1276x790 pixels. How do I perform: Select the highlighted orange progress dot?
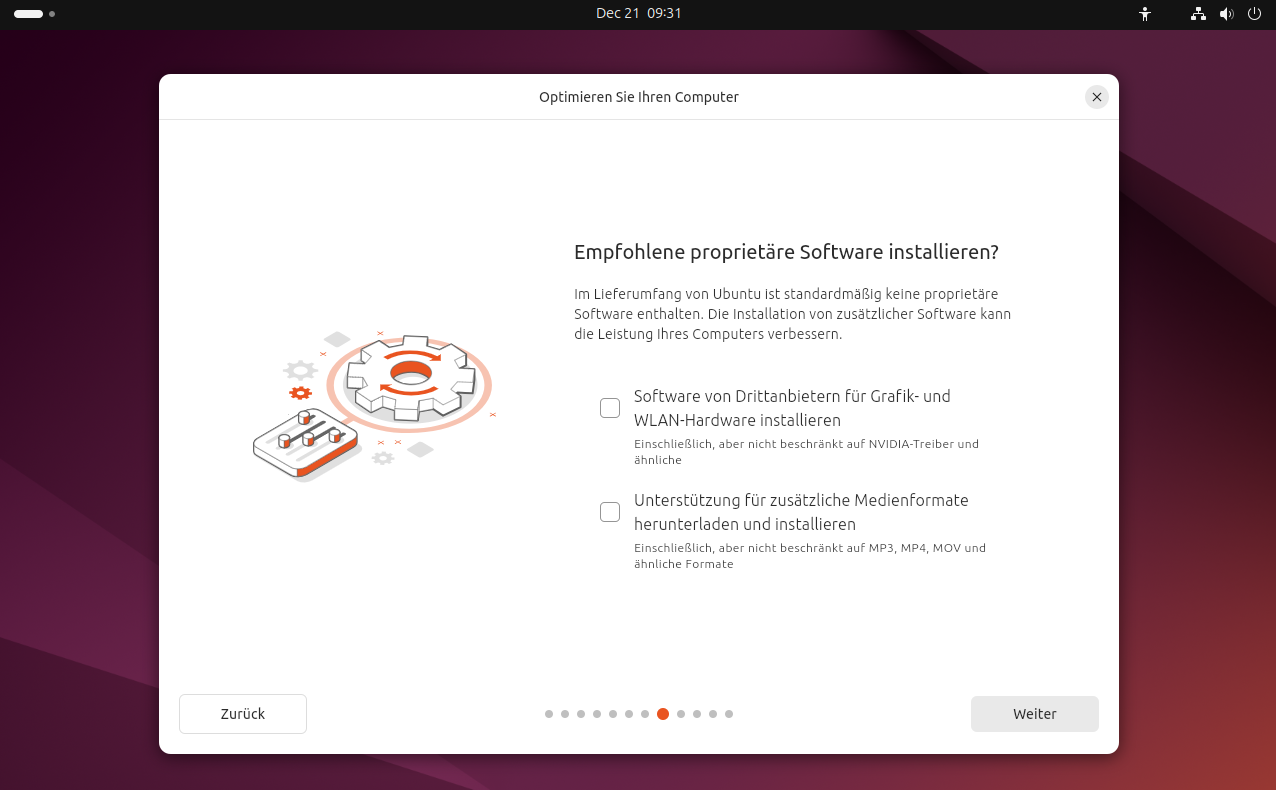(663, 714)
